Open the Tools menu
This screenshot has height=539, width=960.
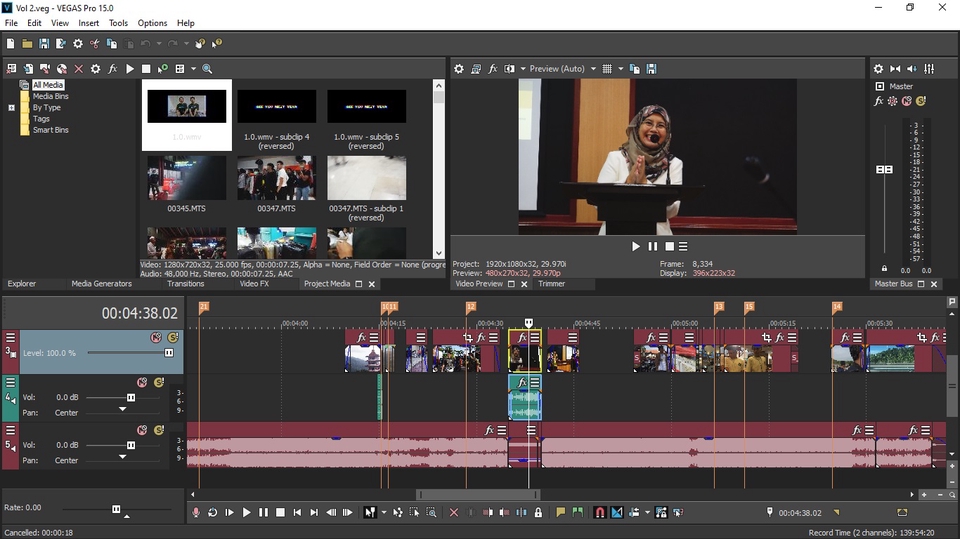tap(118, 23)
